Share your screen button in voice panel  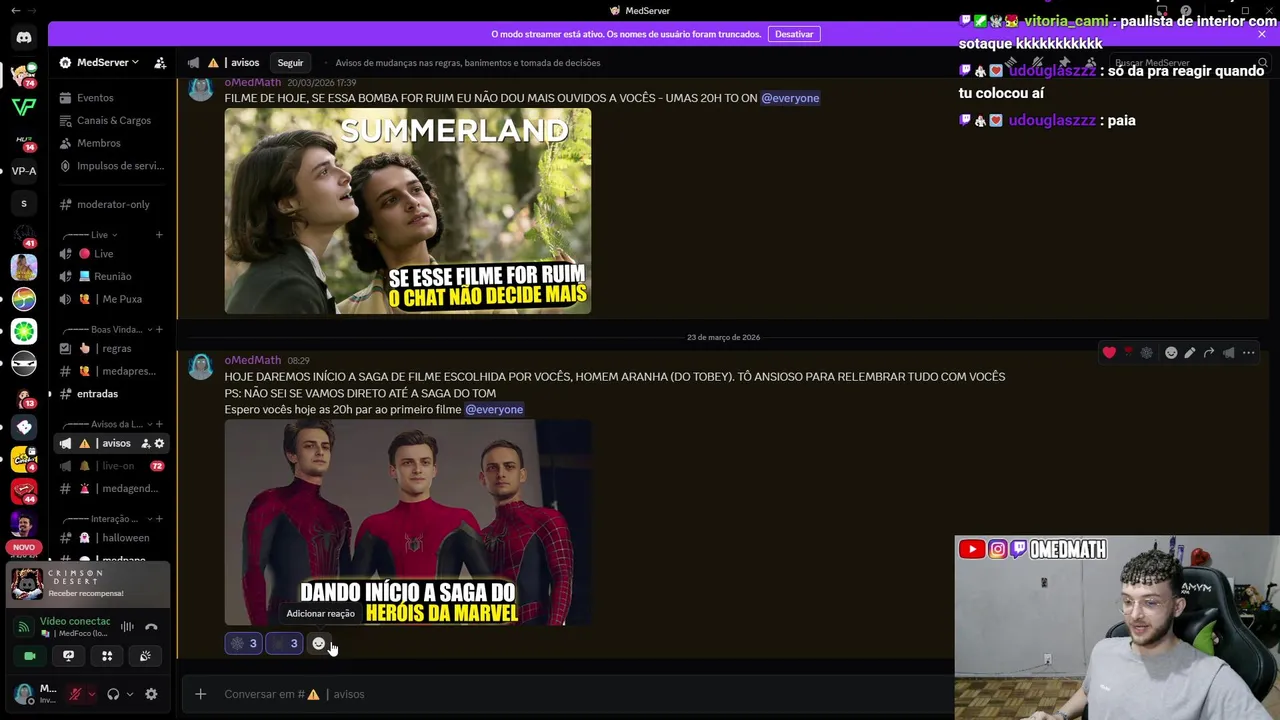pyautogui.click(x=68, y=656)
